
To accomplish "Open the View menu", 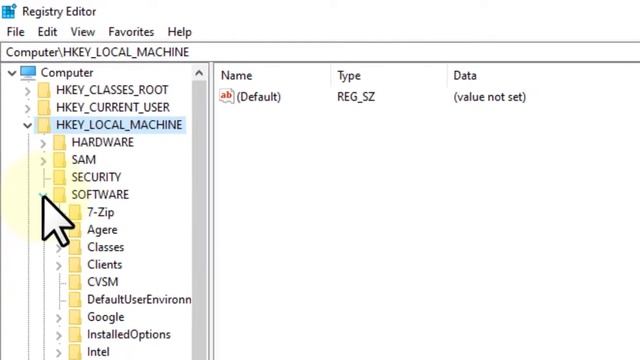I will 82,32.
